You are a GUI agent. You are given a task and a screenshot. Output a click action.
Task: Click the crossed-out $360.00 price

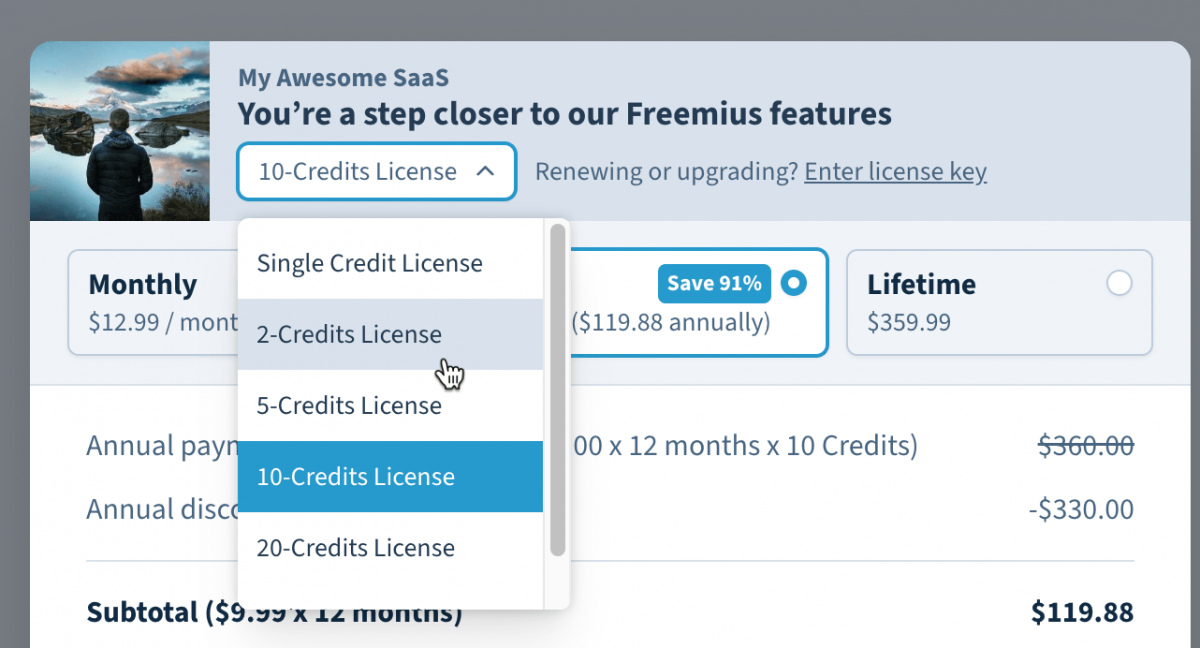(1085, 445)
